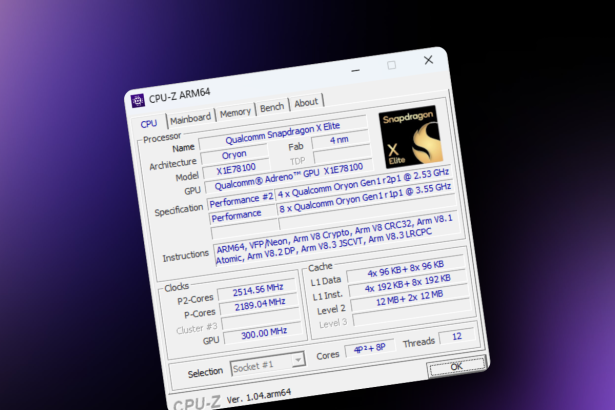Image resolution: width=615 pixels, height=410 pixels.
Task: Click the Performance #2 specification label
Action: (x=241, y=200)
